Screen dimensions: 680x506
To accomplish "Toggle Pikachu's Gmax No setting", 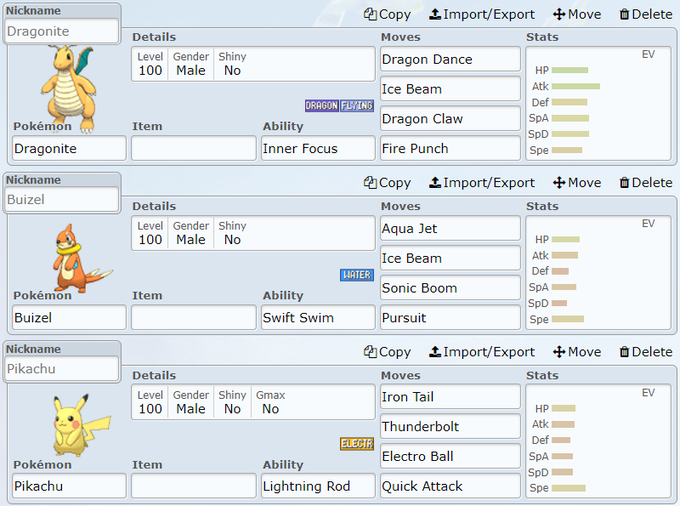I will coord(270,402).
